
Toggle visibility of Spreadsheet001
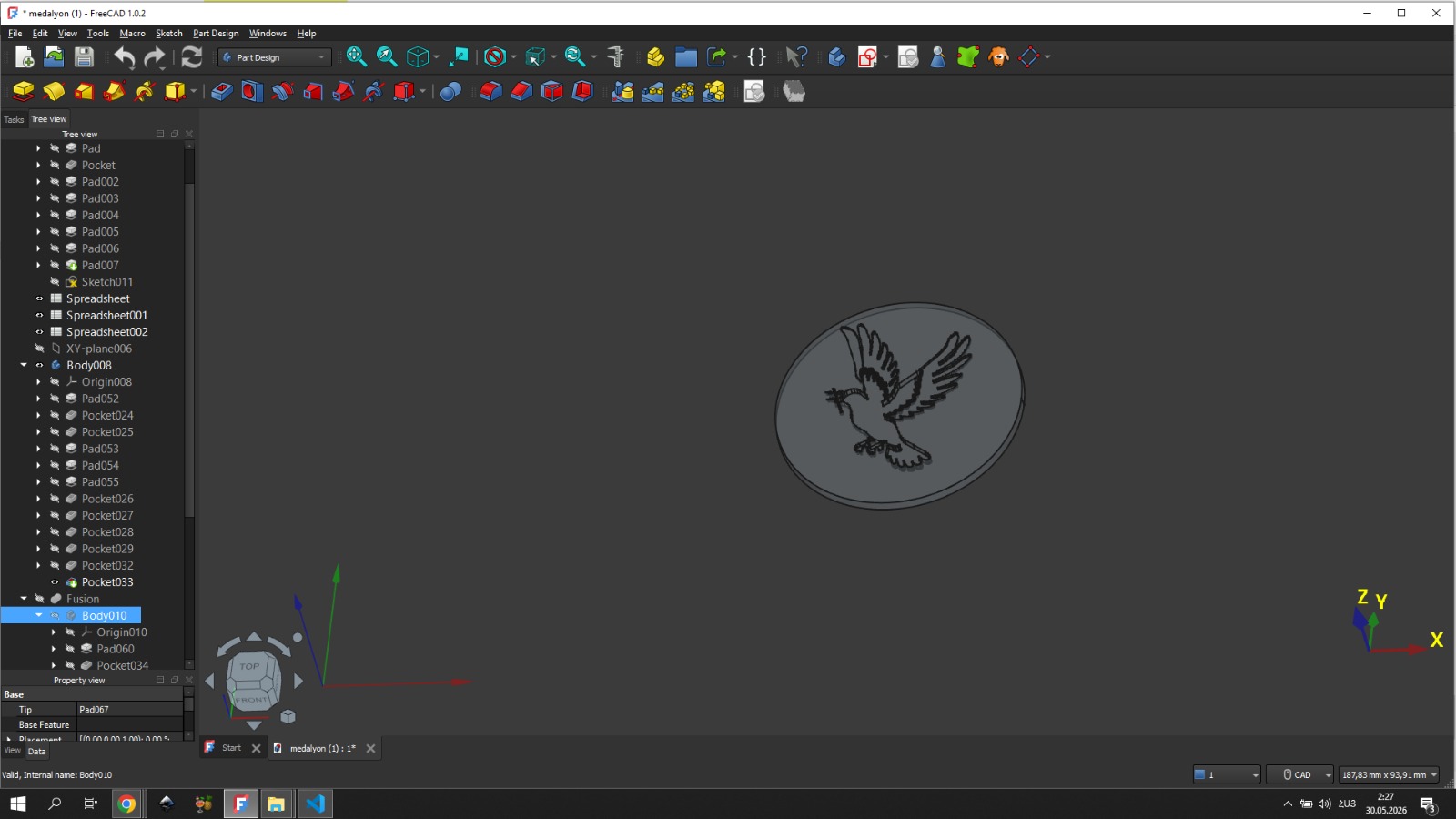pos(39,315)
